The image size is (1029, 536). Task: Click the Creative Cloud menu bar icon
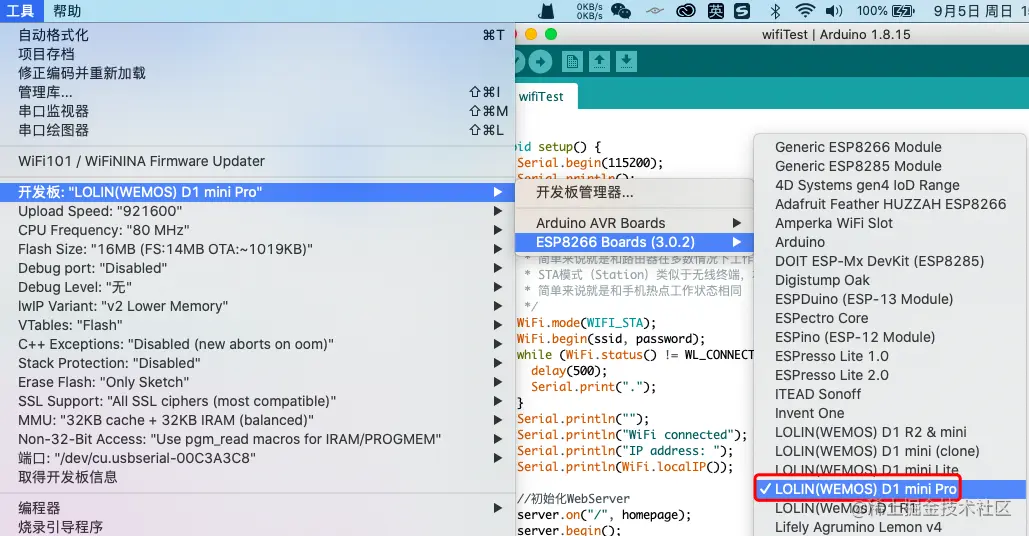(x=686, y=10)
